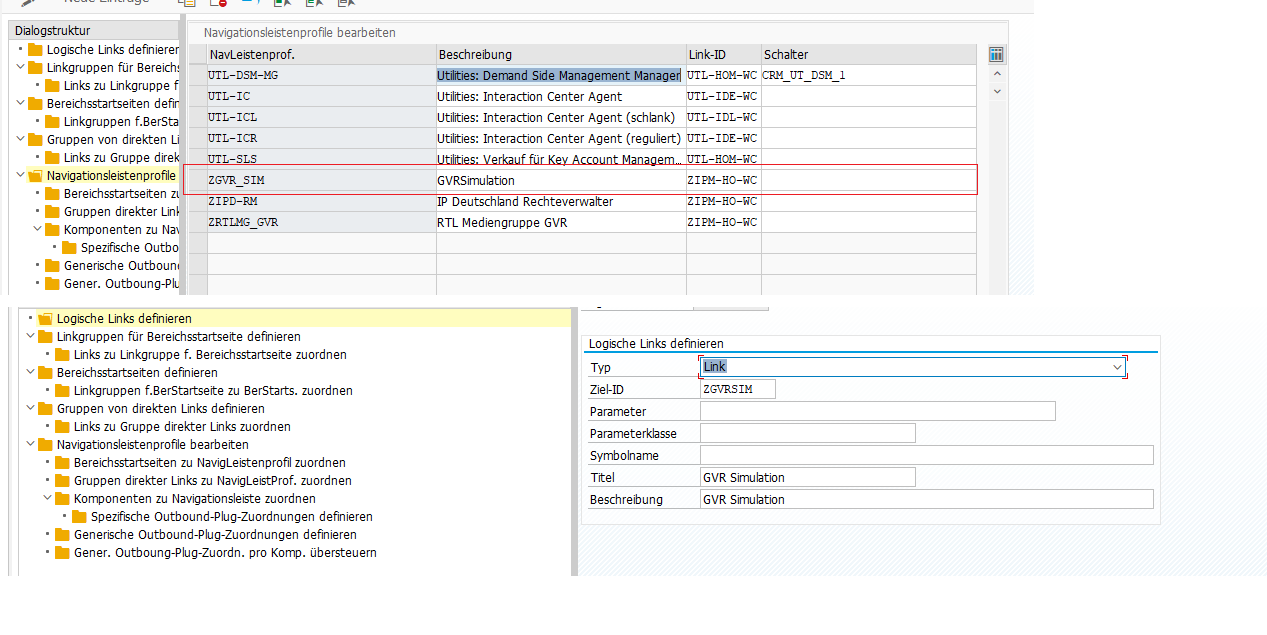
Task: Collapse Komponenten zu Navigationsleiste zuordnen node
Action: point(49,499)
